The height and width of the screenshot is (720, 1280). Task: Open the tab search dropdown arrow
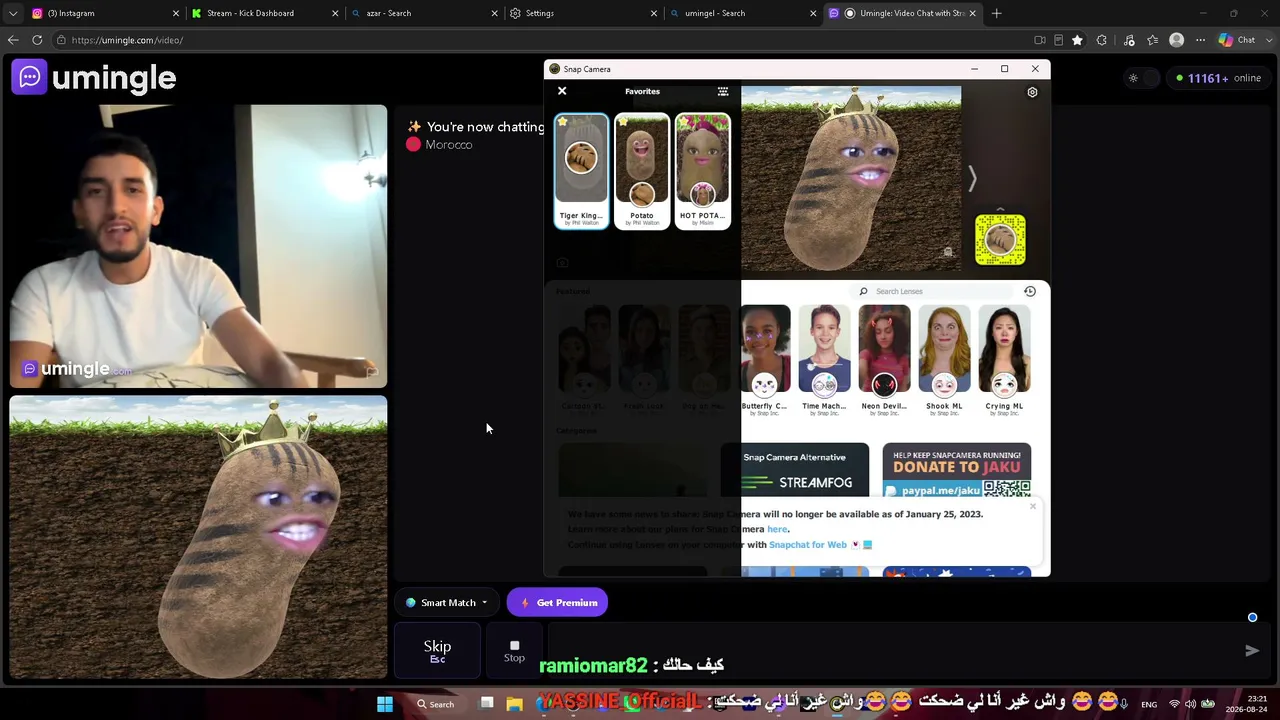tap(13, 13)
